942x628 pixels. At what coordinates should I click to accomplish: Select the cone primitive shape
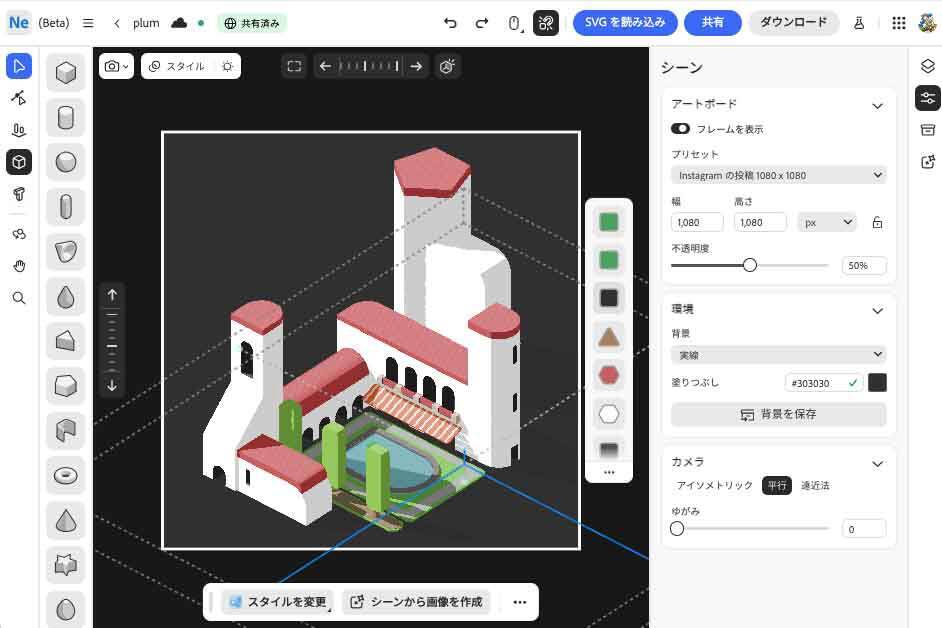[x=66, y=520]
